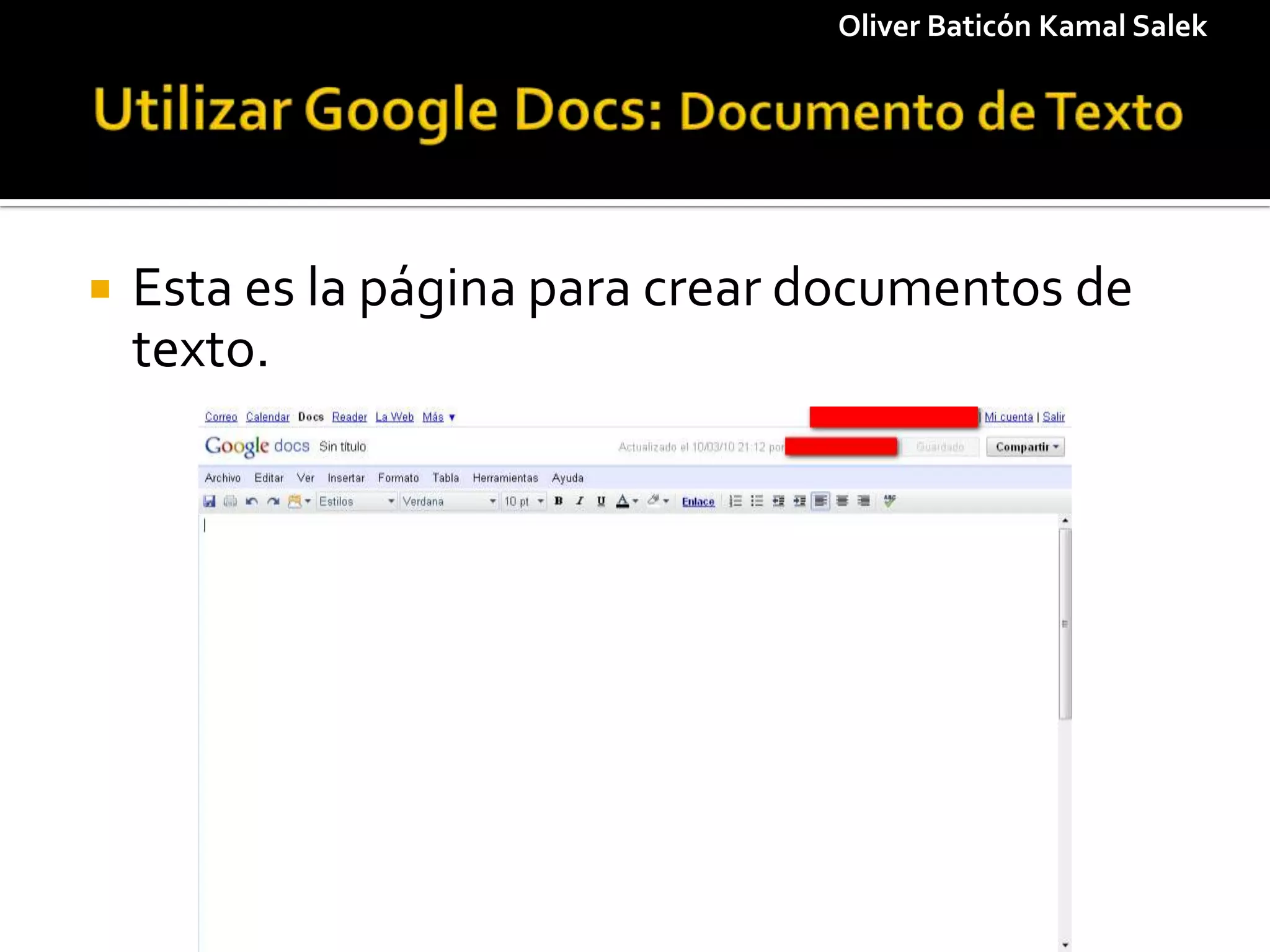Image resolution: width=1270 pixels, height=952 pixels.
Task: Open the Verdana font dropdown
Action: 449,501
